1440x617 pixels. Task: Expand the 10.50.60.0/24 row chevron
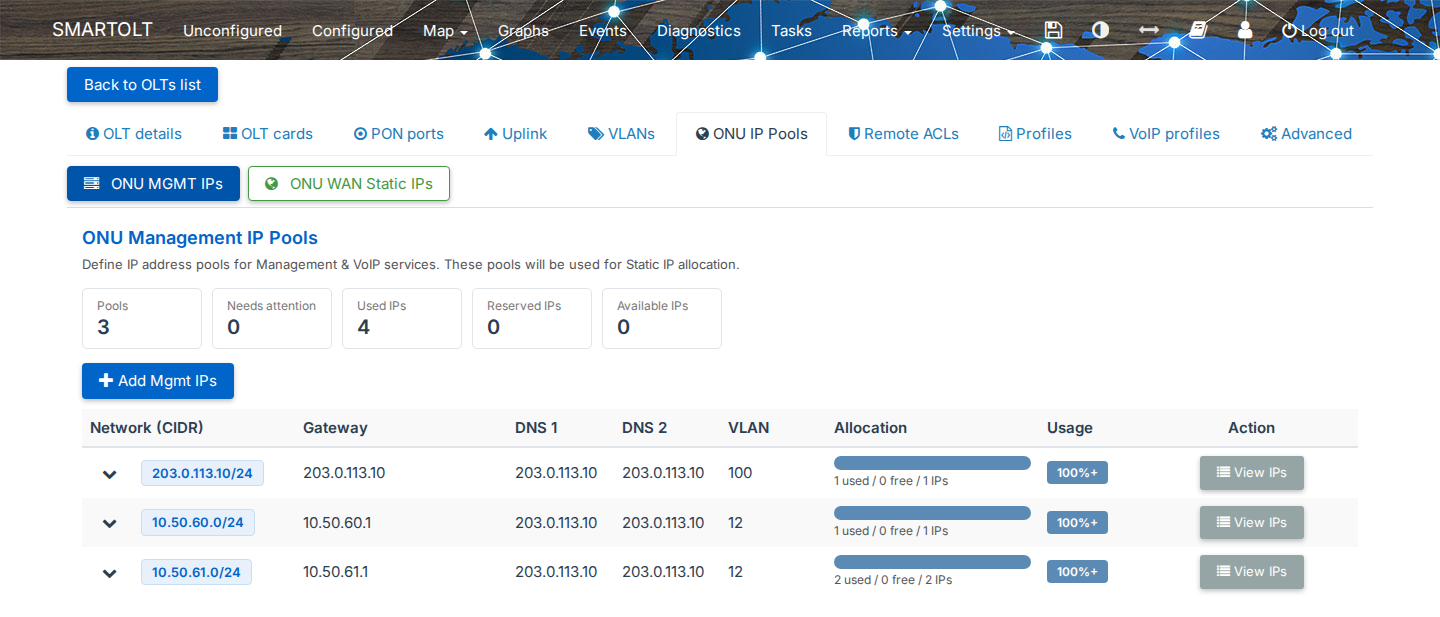[x=110, y=523]
